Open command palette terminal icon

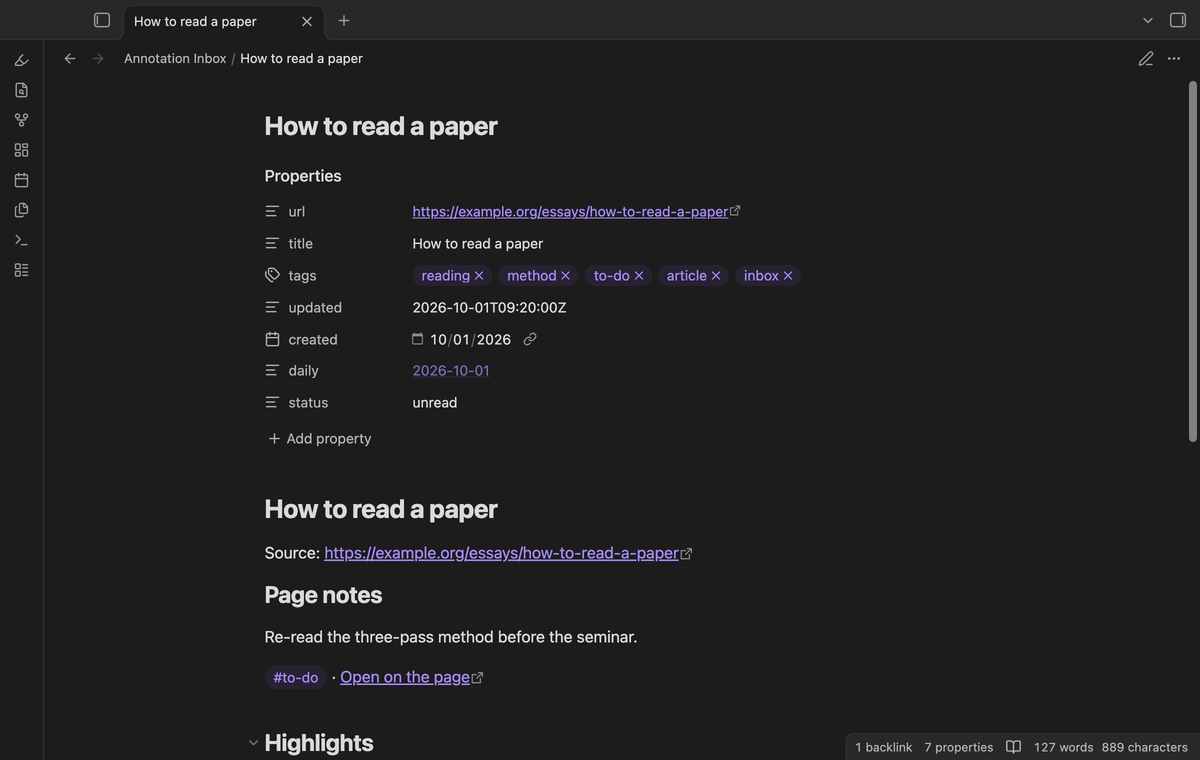pyautogui.click(x=22, y=240)
